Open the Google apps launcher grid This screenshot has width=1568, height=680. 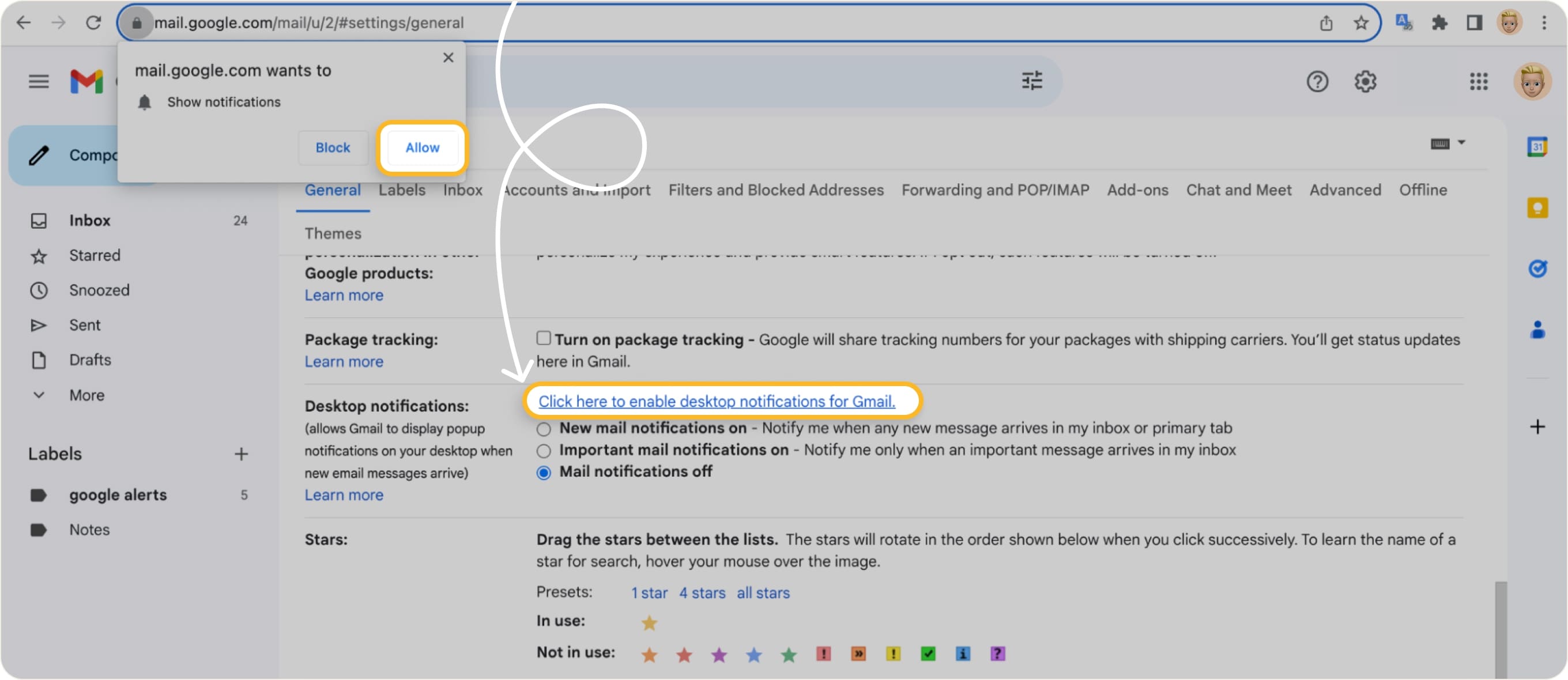(1479, 81)
